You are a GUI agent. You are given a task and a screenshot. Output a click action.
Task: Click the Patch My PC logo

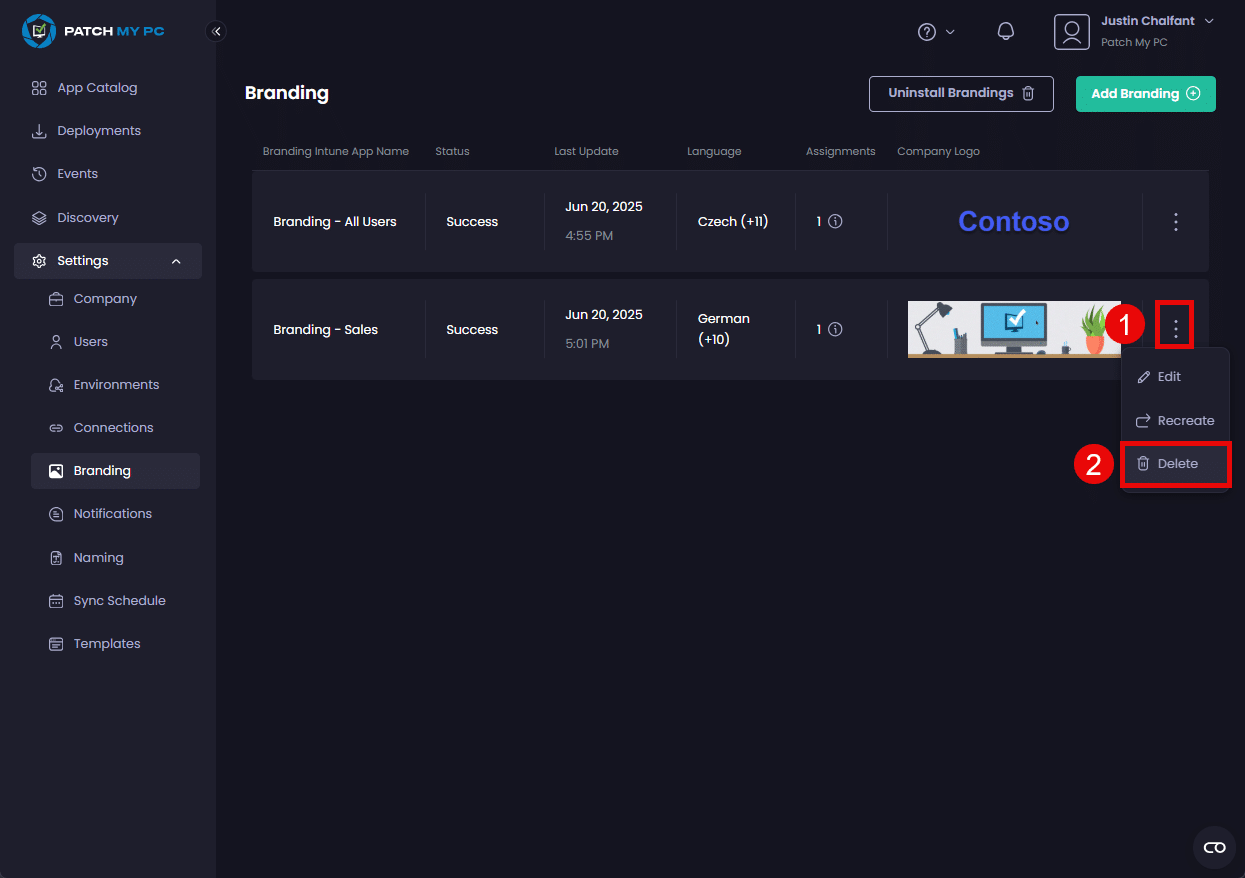tap(93, 31)
